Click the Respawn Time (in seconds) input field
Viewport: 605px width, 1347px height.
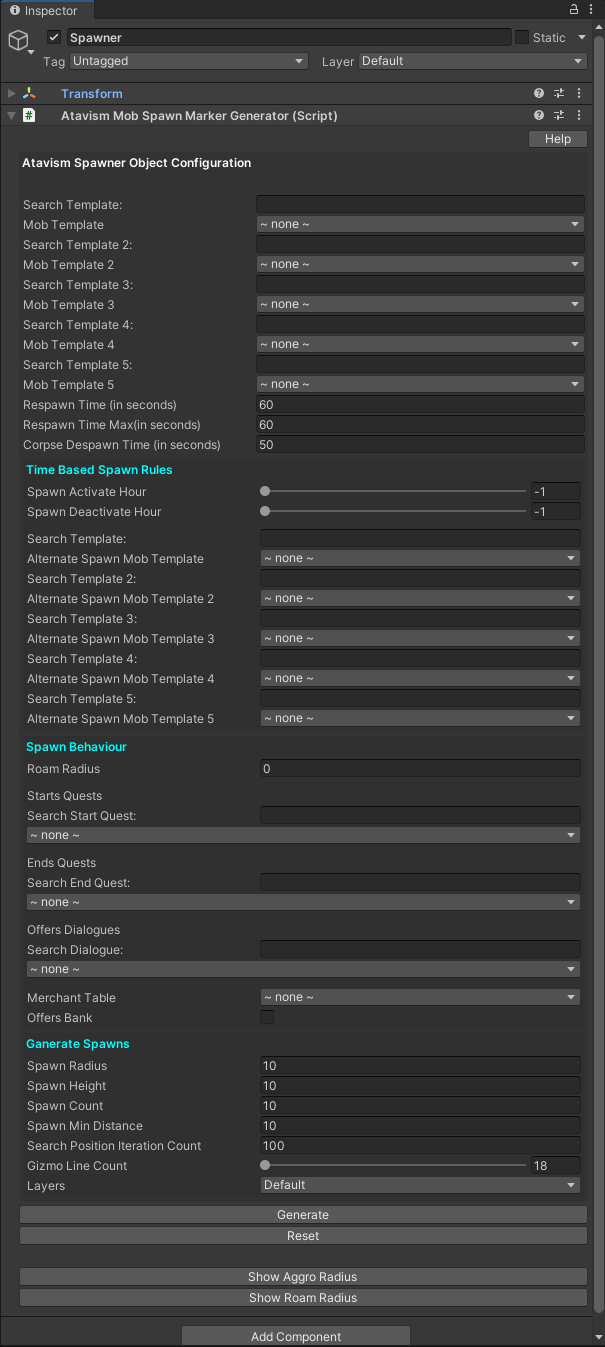point(420,405)
